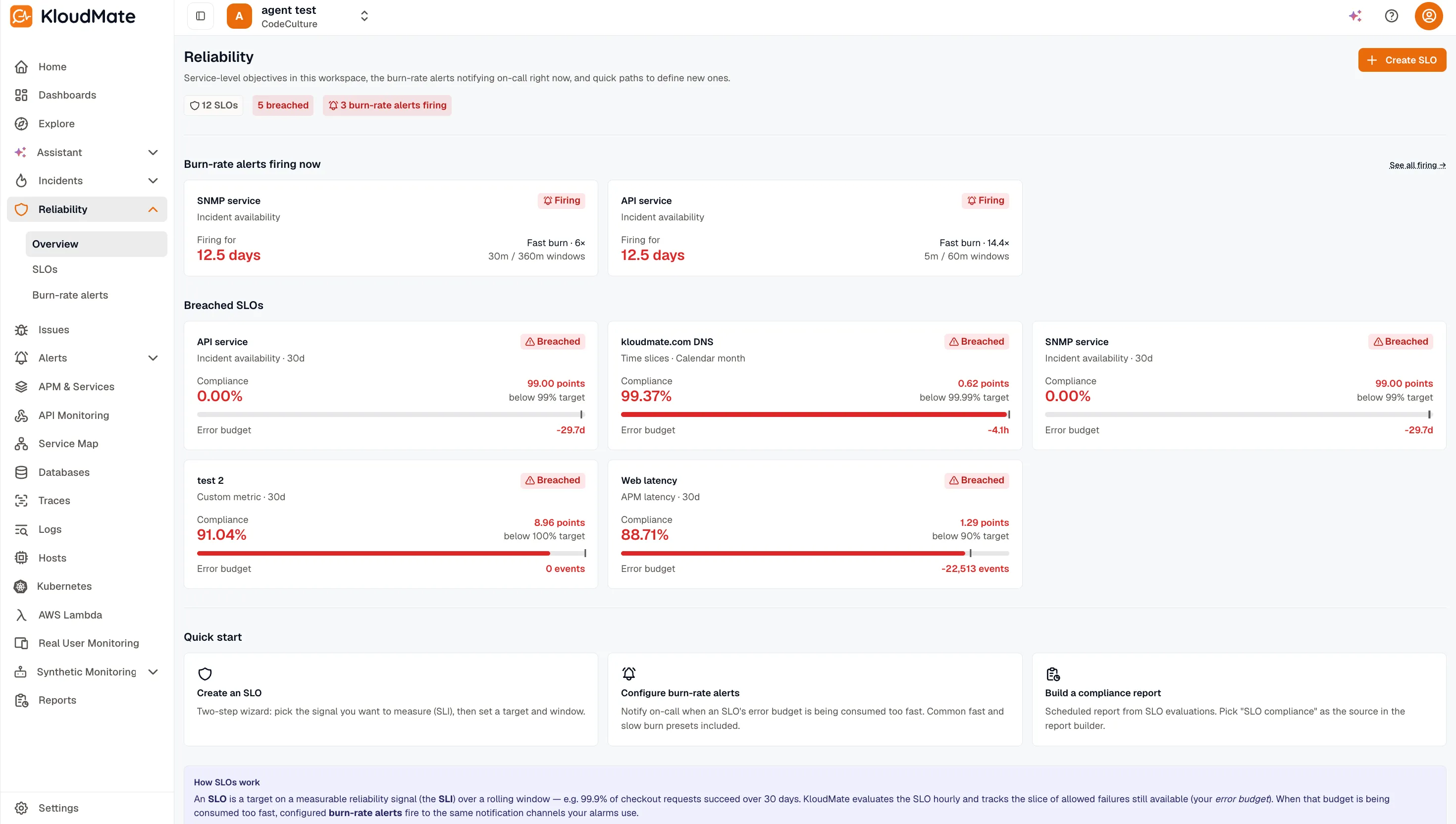Image resolution: width=1456 pixels, height=824 pixels.
Task: Expand the Incidents menu chevron
Action: coord(153,181)
